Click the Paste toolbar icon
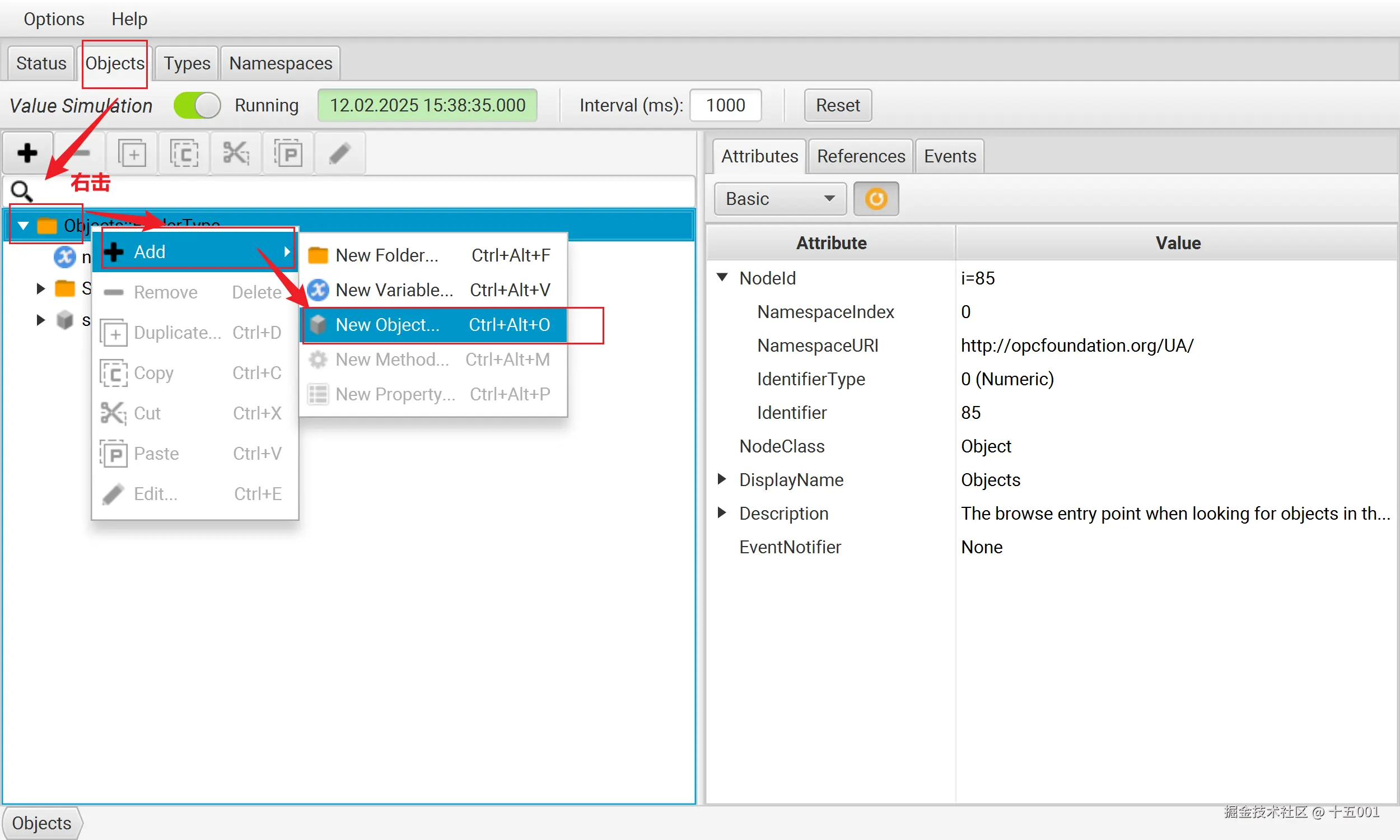1400x840 pixels. pos(288,153)
